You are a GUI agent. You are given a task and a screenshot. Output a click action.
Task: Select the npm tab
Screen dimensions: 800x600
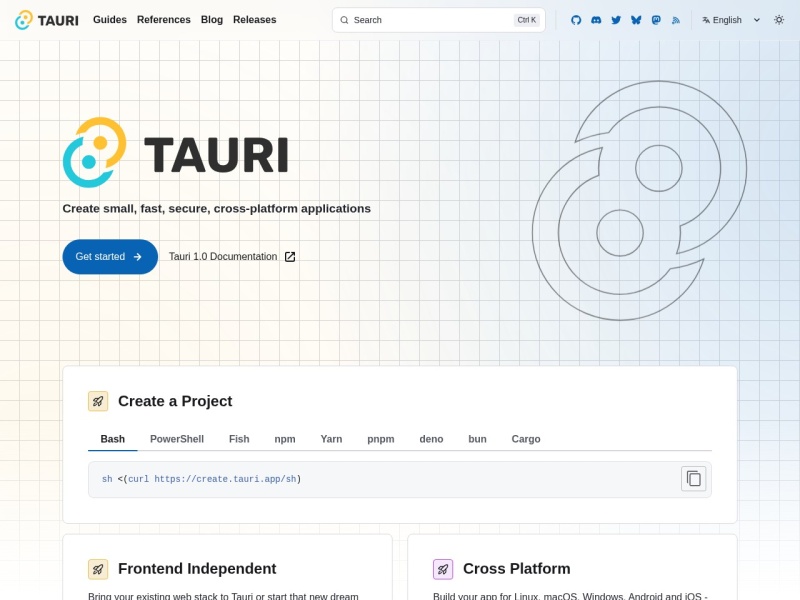tap(285, 439)
